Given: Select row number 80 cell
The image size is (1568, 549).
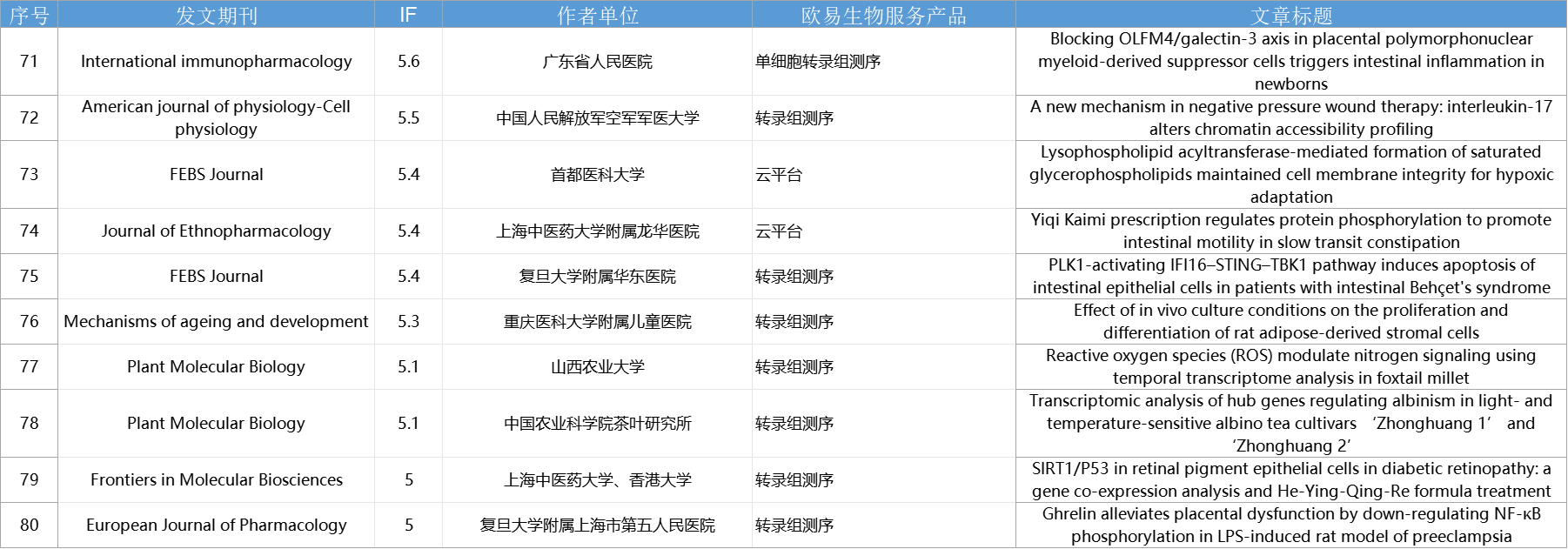Looking at the screenshot, I should 29,526.
